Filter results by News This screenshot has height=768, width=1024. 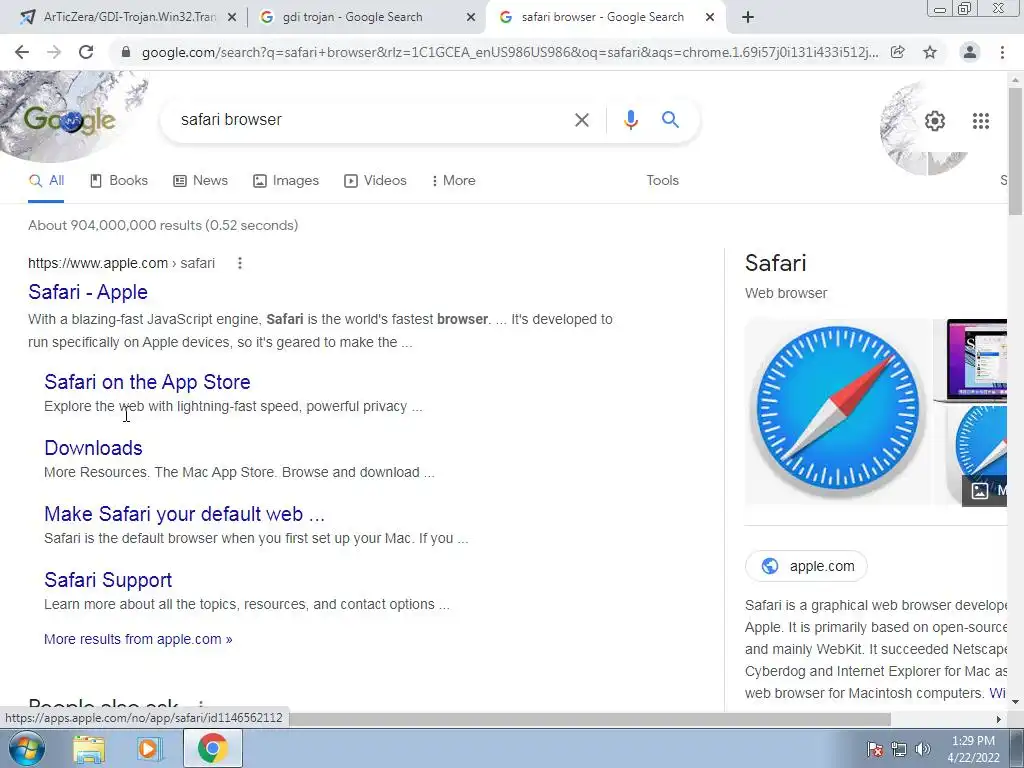(200, 181)
